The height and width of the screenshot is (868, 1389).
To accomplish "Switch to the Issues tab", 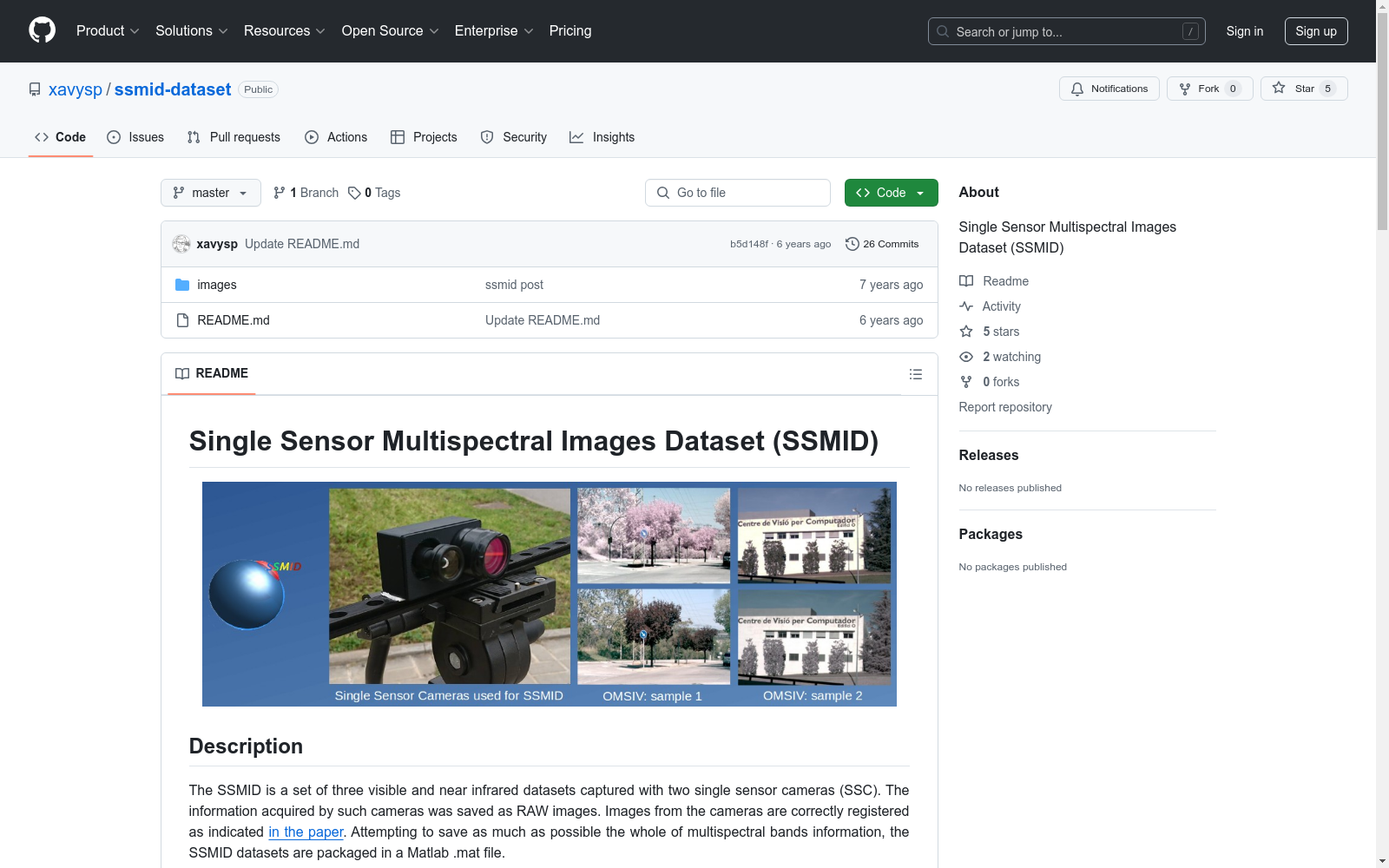I will coord(135,137).
